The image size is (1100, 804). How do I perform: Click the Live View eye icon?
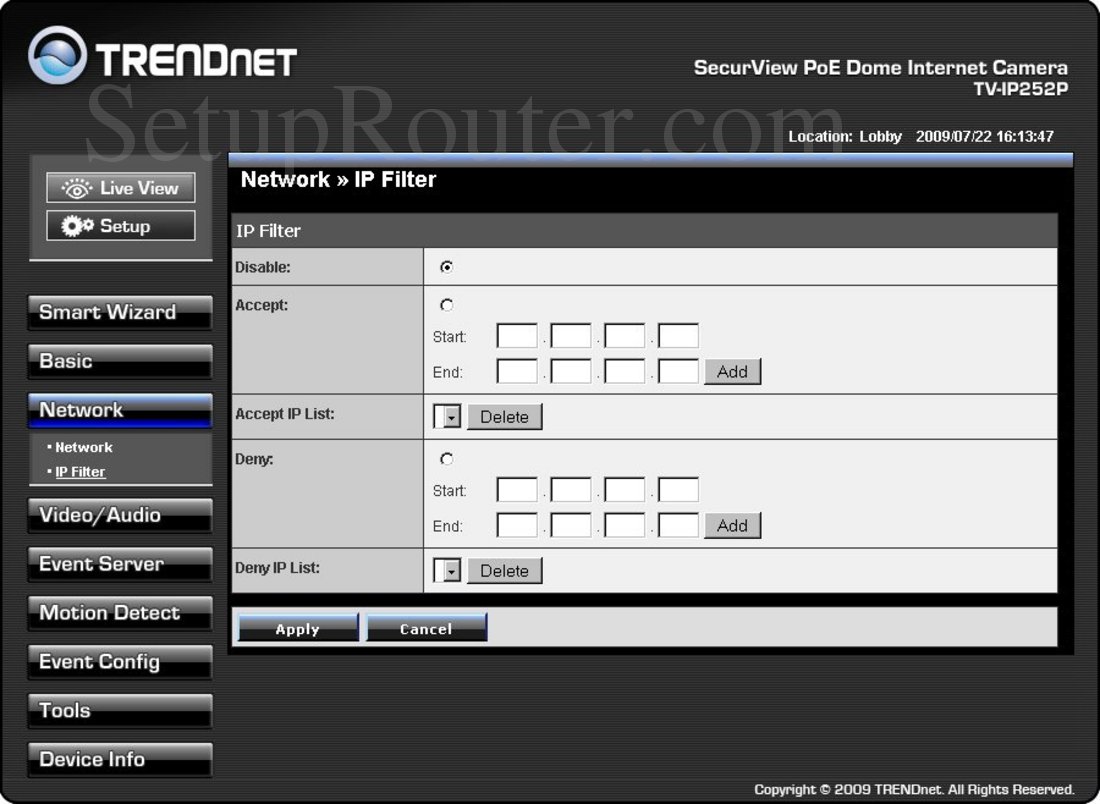75,187
